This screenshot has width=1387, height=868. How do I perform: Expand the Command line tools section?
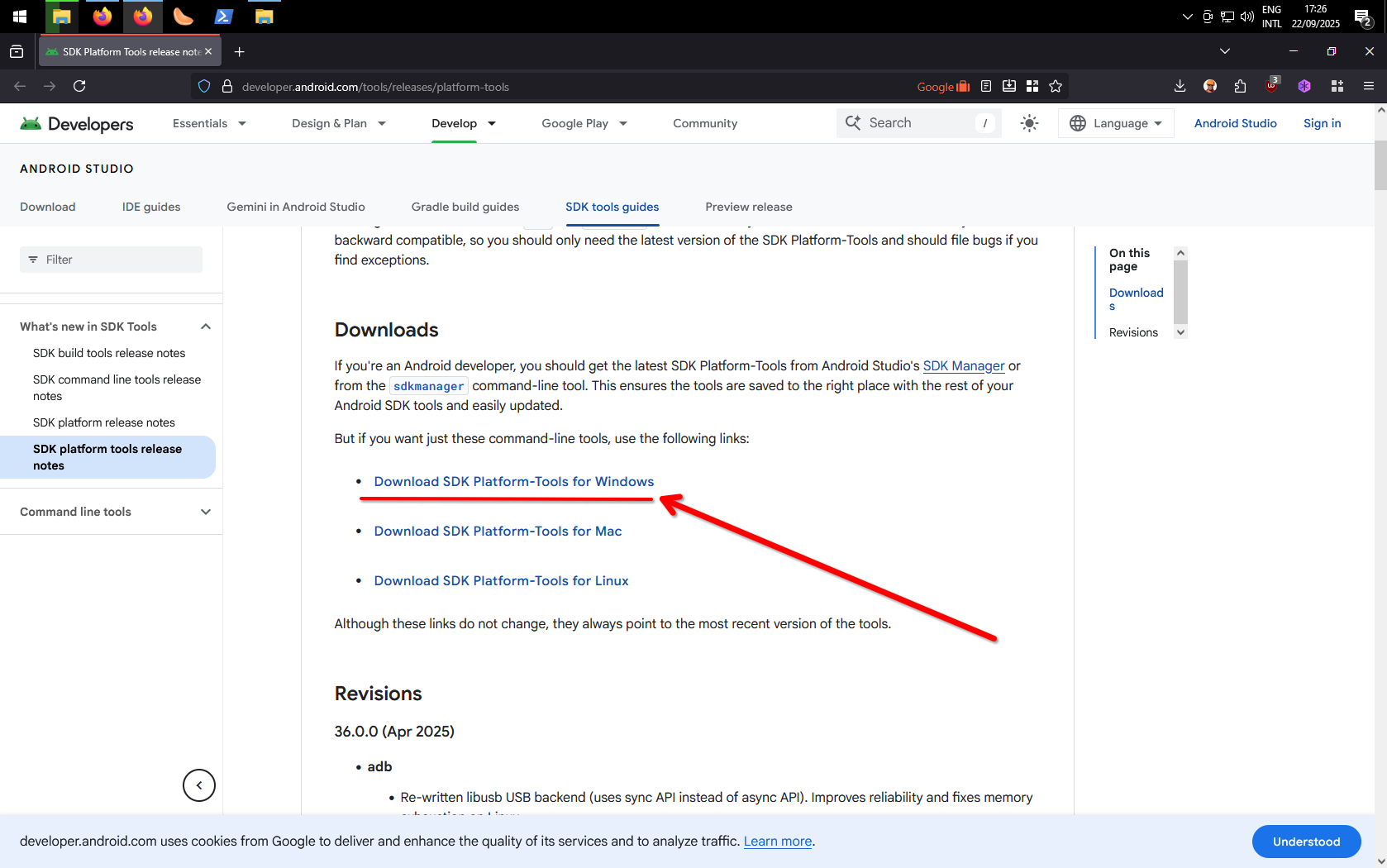pos(206,512)
